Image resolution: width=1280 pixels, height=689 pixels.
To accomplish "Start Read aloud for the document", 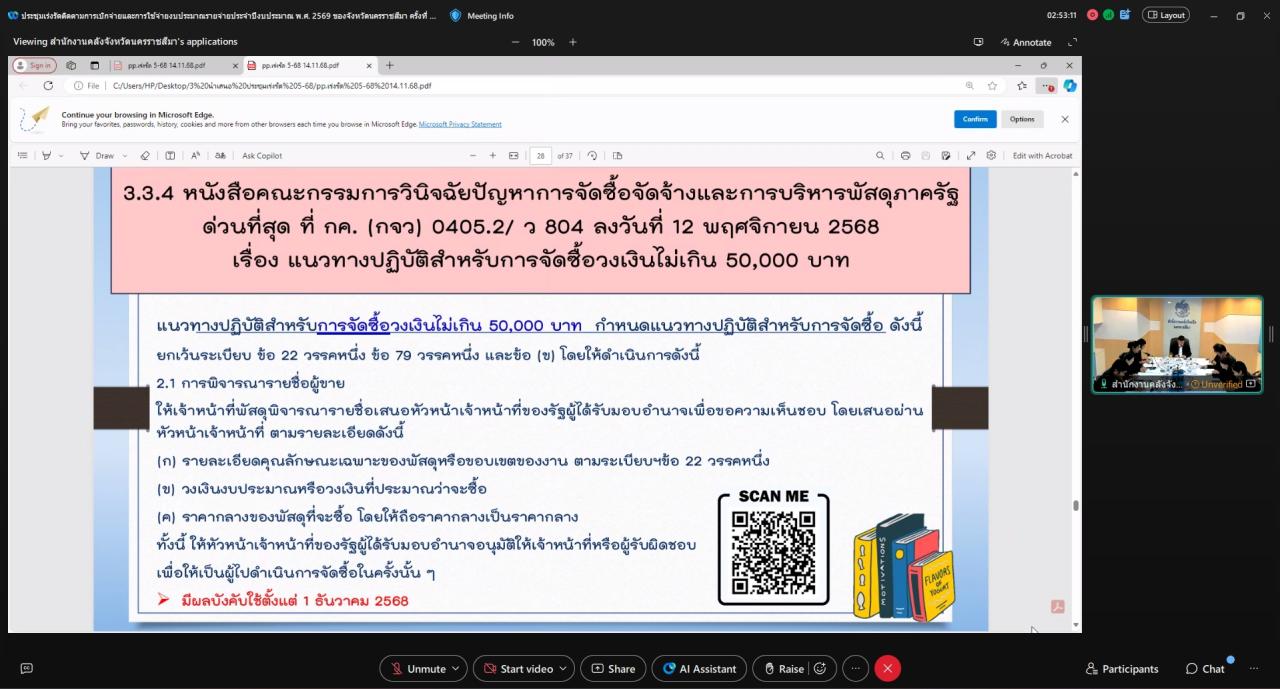I will point(195,155).
